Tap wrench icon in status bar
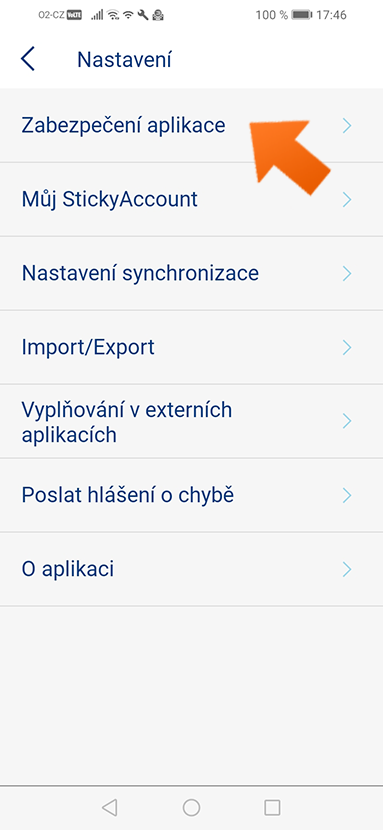 point(142,15)
